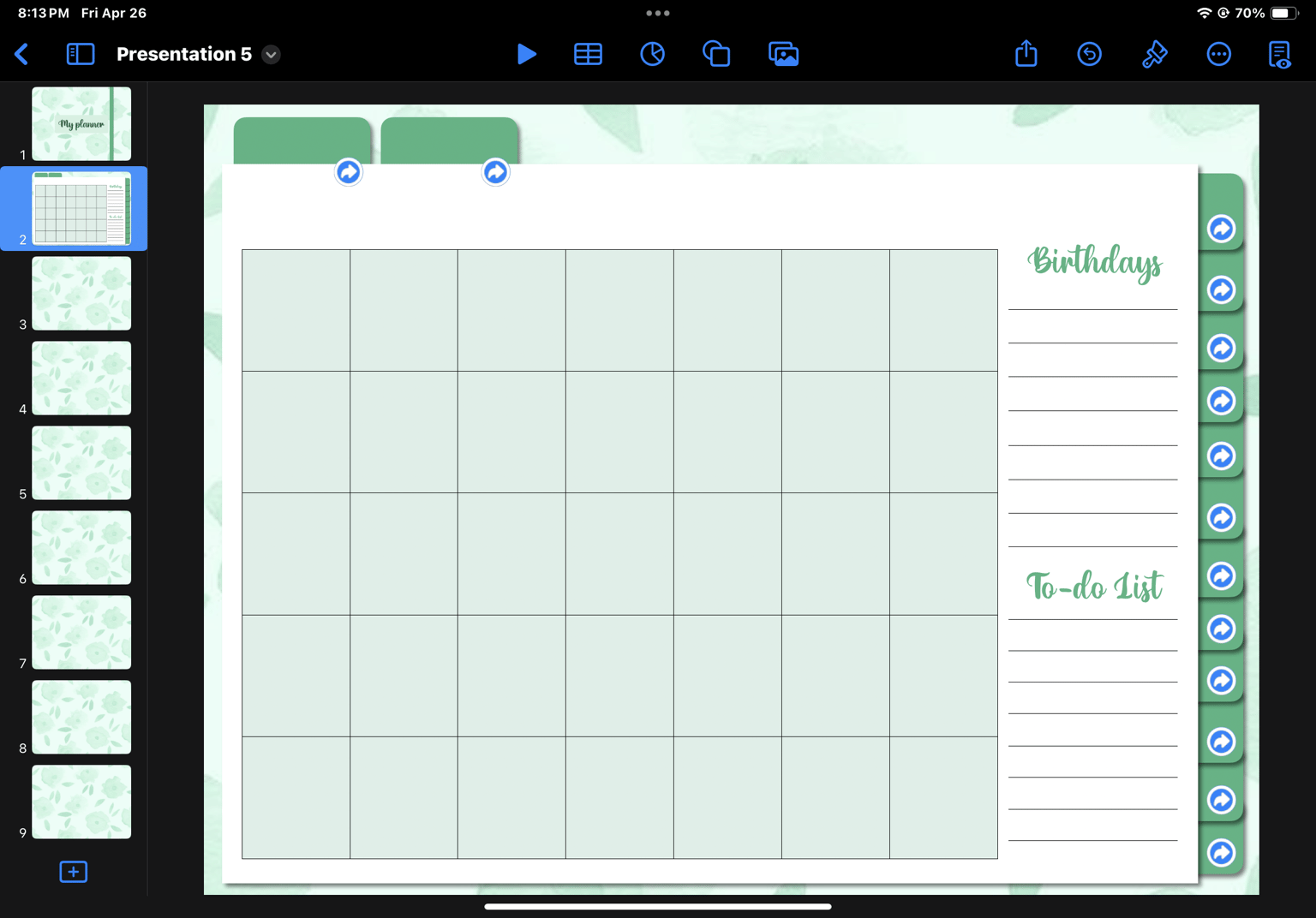
Task: Insert a chart from the toolbar
Action: tap(652, 55)
